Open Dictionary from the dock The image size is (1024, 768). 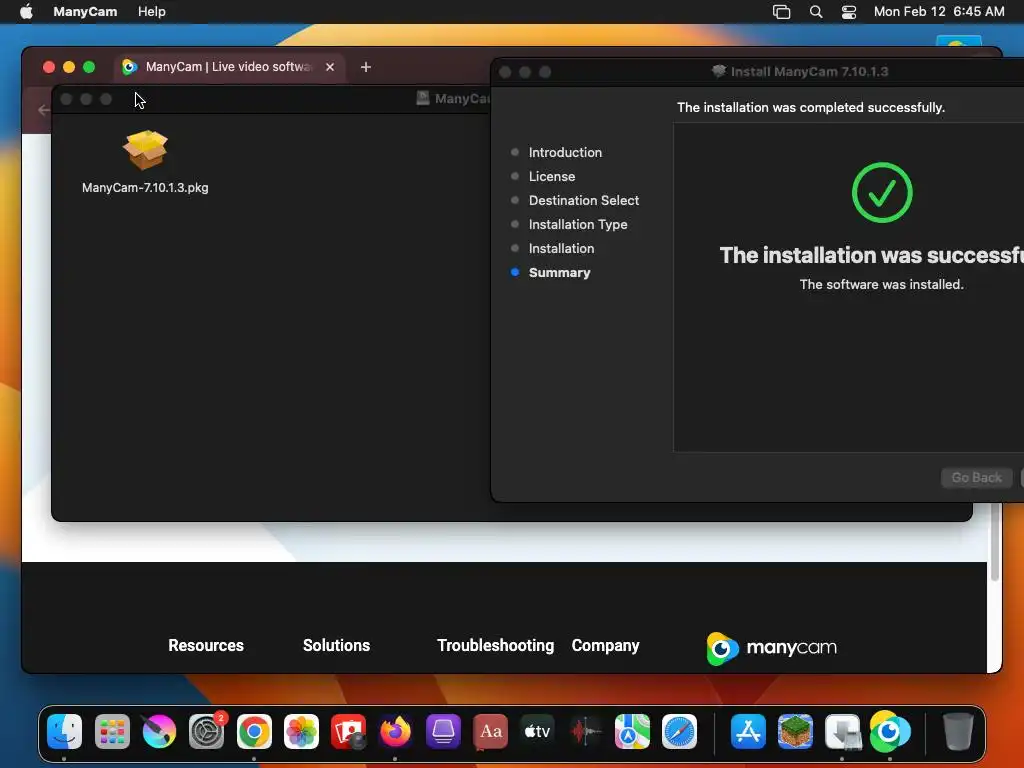(x=490, y=731)
